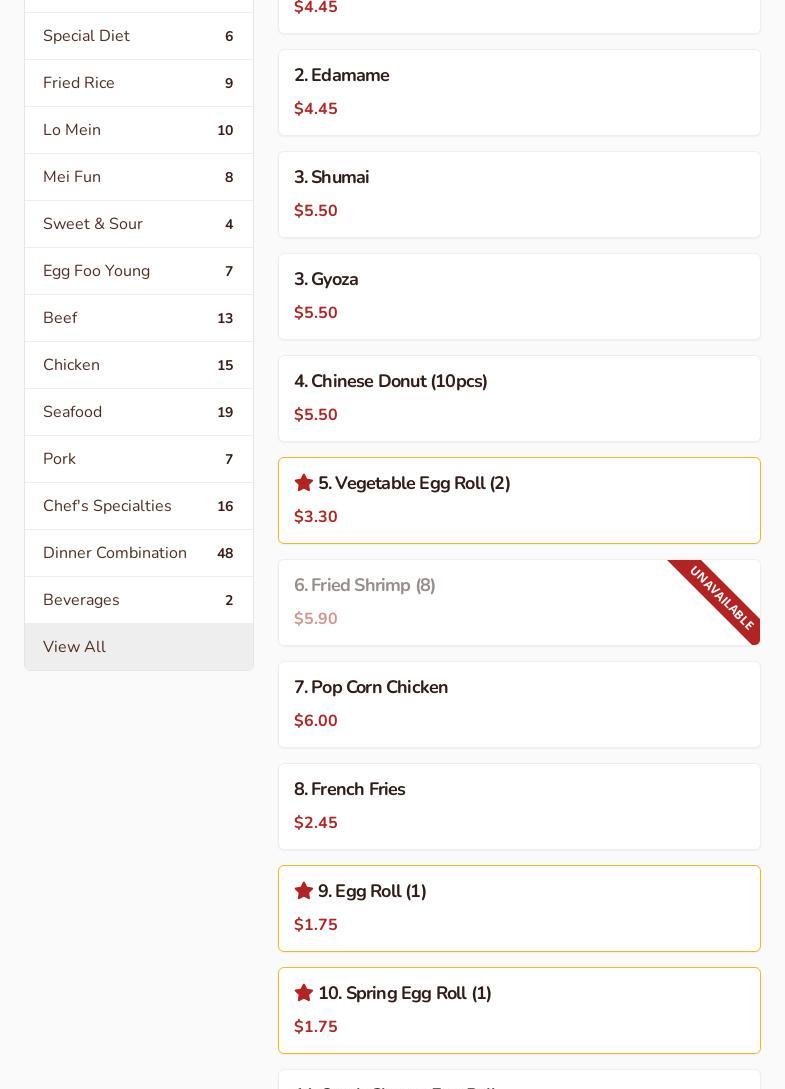Select the Beverages category
Screen dimensions: 785x1089
click(138, 600)
